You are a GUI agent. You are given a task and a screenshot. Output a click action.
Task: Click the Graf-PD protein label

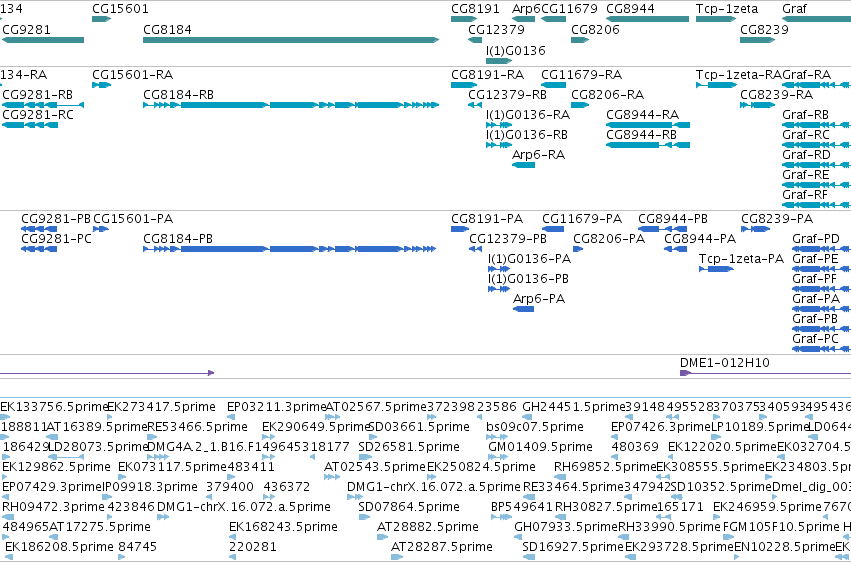click(816, 239)
